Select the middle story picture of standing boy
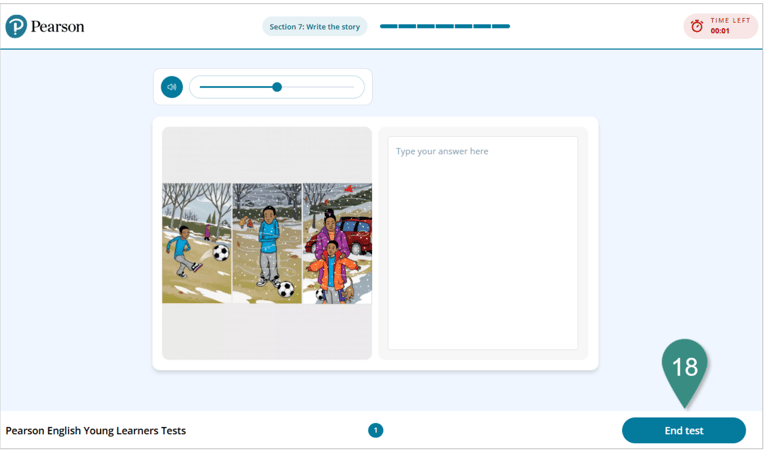The width and height of the screenshot is (764, 450). click(x=267, y=243)
